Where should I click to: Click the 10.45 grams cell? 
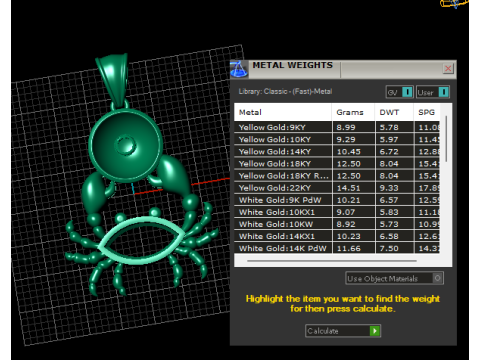(354, 152)
